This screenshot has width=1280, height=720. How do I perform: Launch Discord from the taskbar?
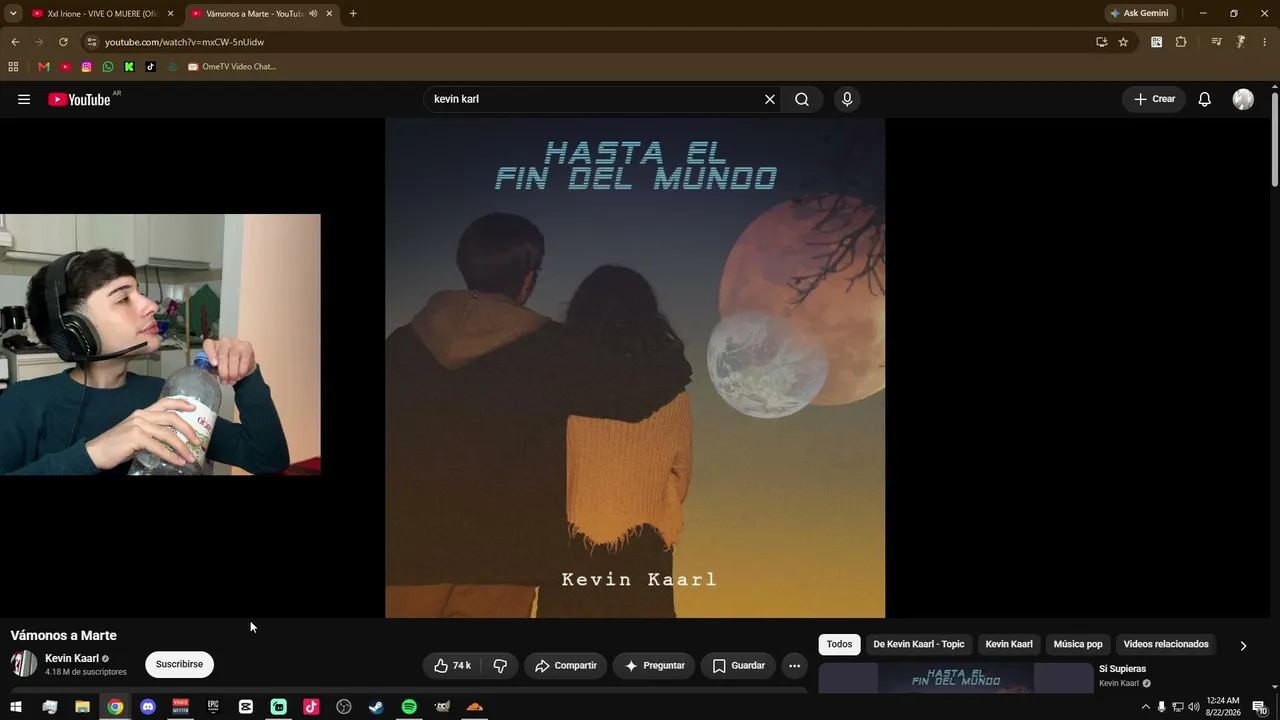pos(148,707)
